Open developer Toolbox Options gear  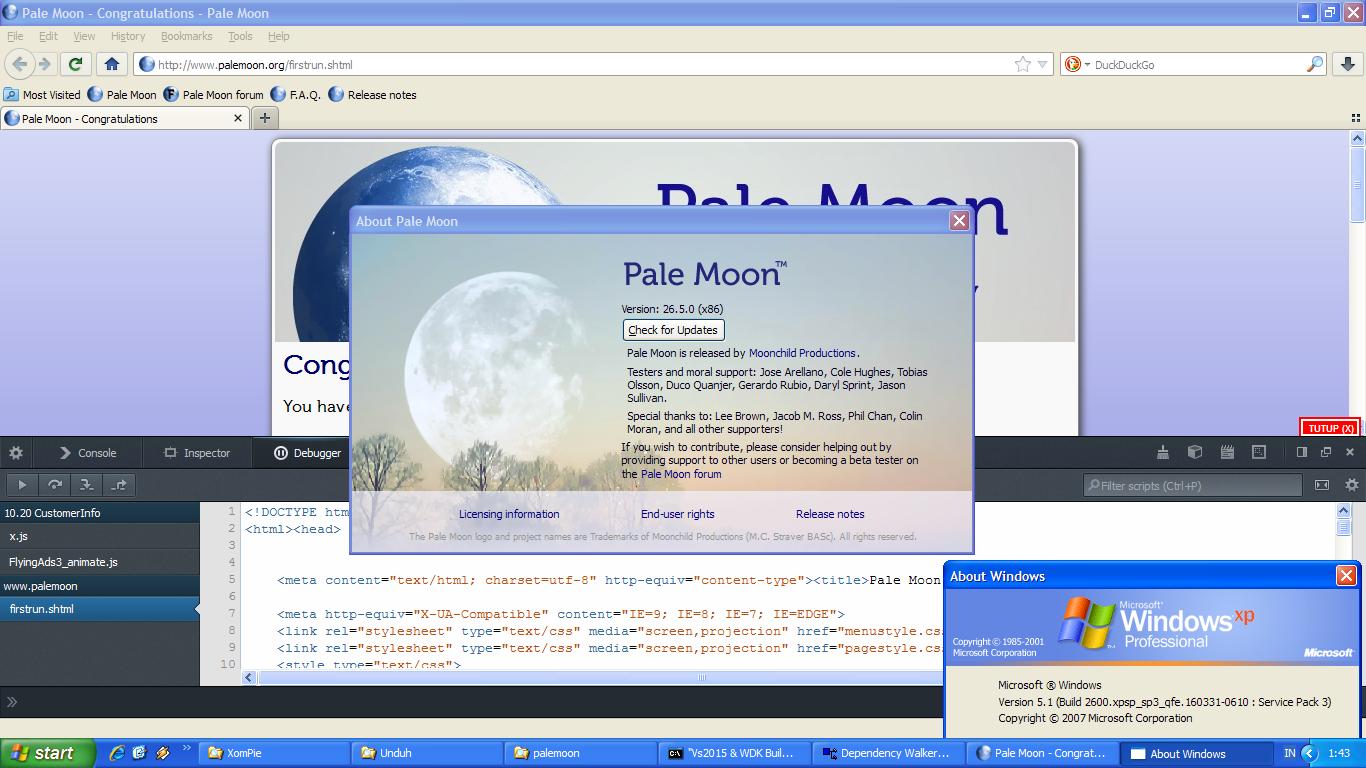point(16,453)
